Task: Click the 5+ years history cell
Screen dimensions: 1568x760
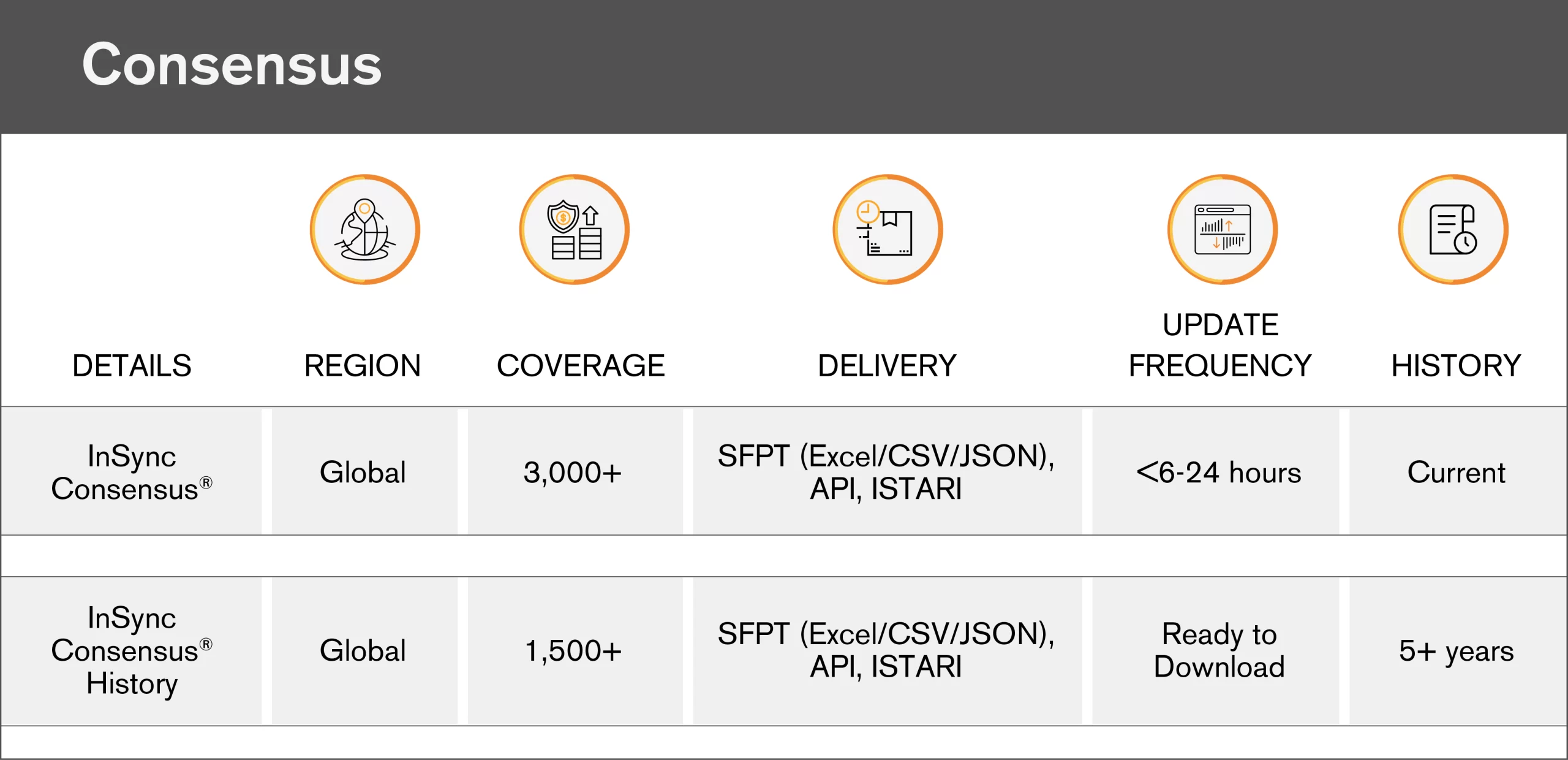Action: click(1456, 651)
